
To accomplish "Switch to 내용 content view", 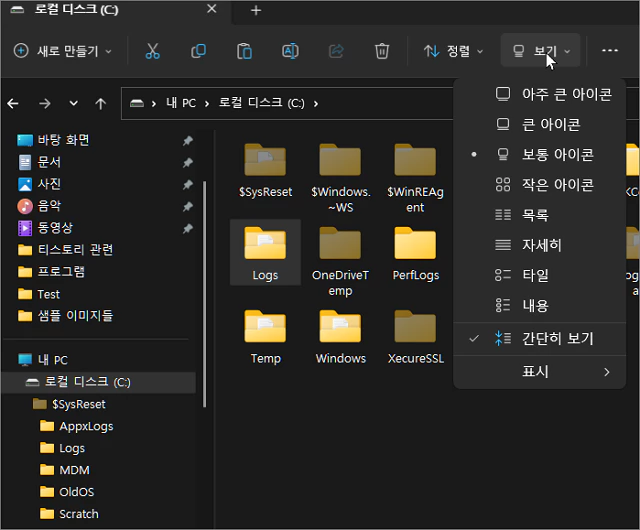I will click(540, 305).
